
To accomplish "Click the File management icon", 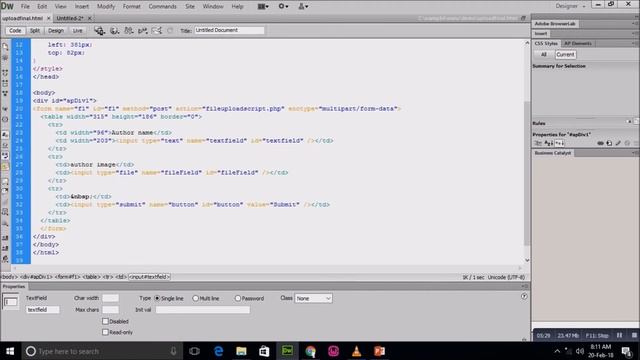I will point(129,31).
